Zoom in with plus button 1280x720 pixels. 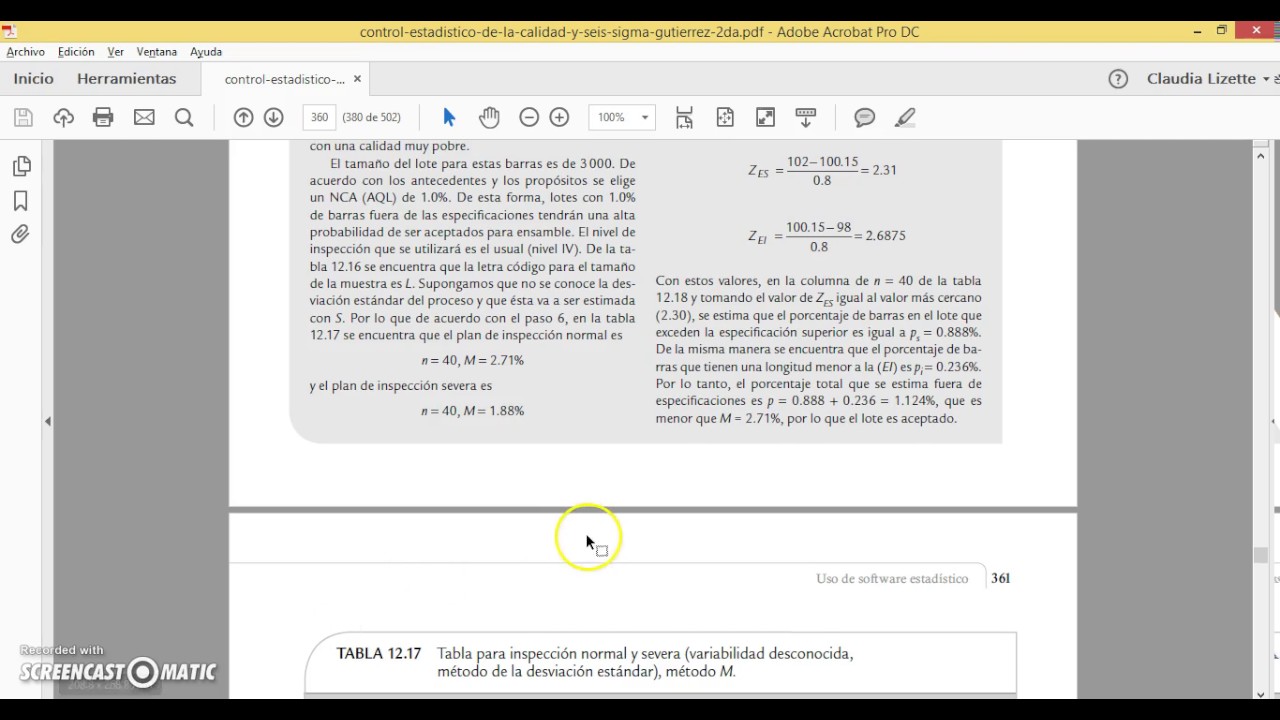[559, 118]
